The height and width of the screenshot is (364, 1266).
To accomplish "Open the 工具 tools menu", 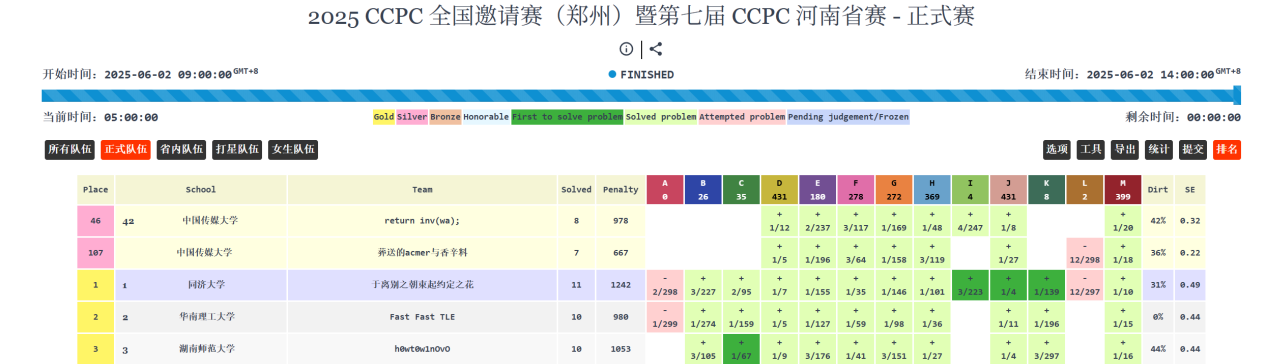I will (1091, 150).
